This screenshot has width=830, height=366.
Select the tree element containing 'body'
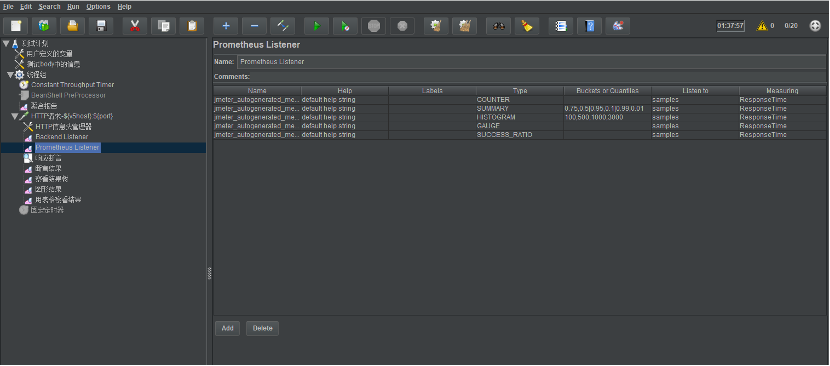(x=53, y=64)
